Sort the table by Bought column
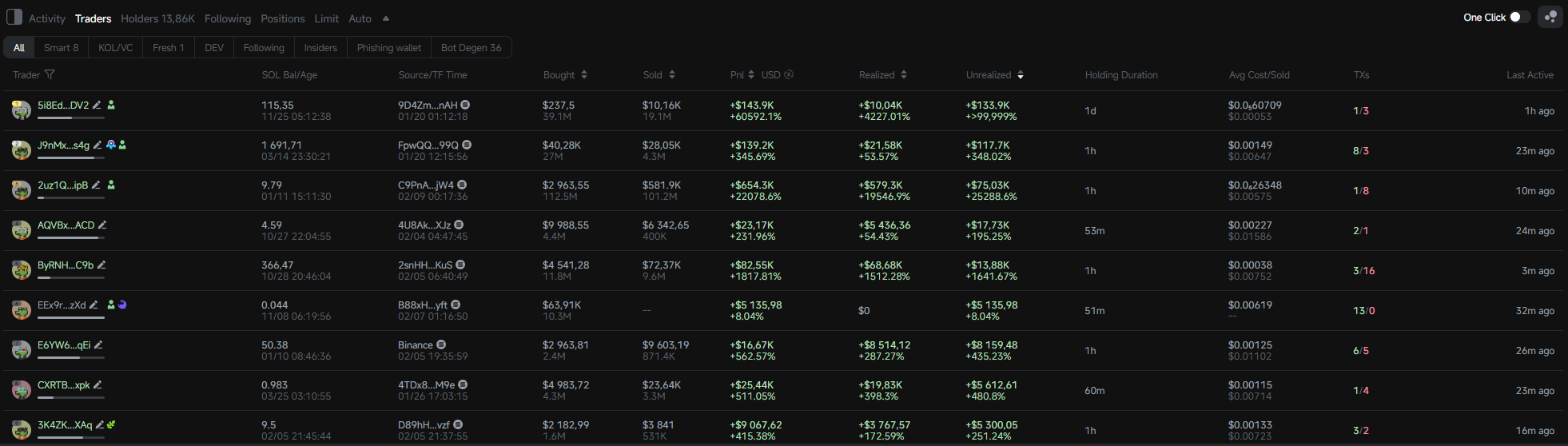Screen dimensions: 1568x446 point(584,74)
